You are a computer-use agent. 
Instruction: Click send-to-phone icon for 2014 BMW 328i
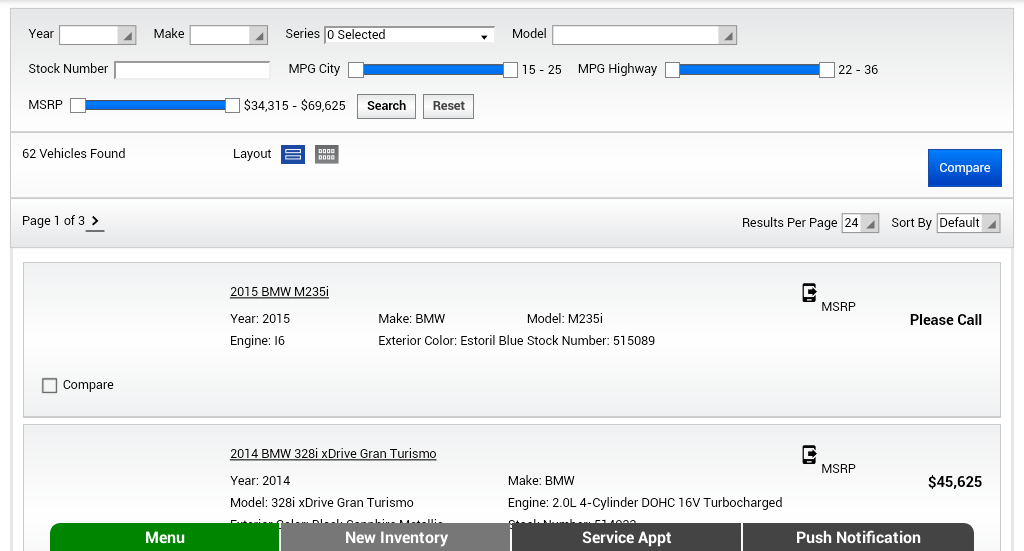point(809,455)
